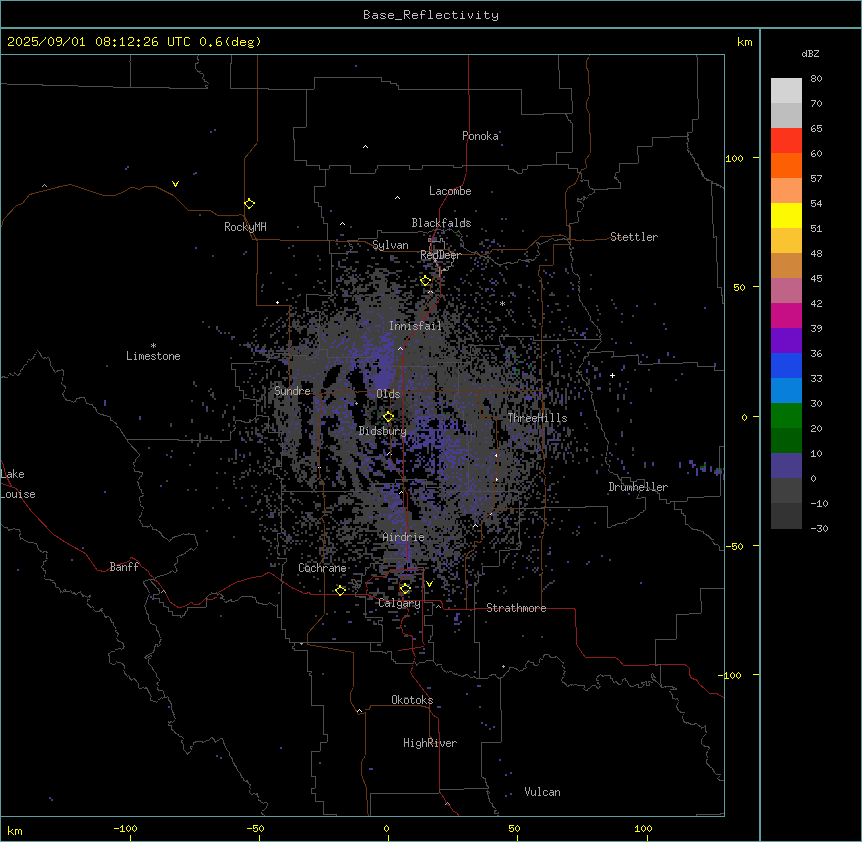Click the Lake Louise label

(x=18, y=484)
